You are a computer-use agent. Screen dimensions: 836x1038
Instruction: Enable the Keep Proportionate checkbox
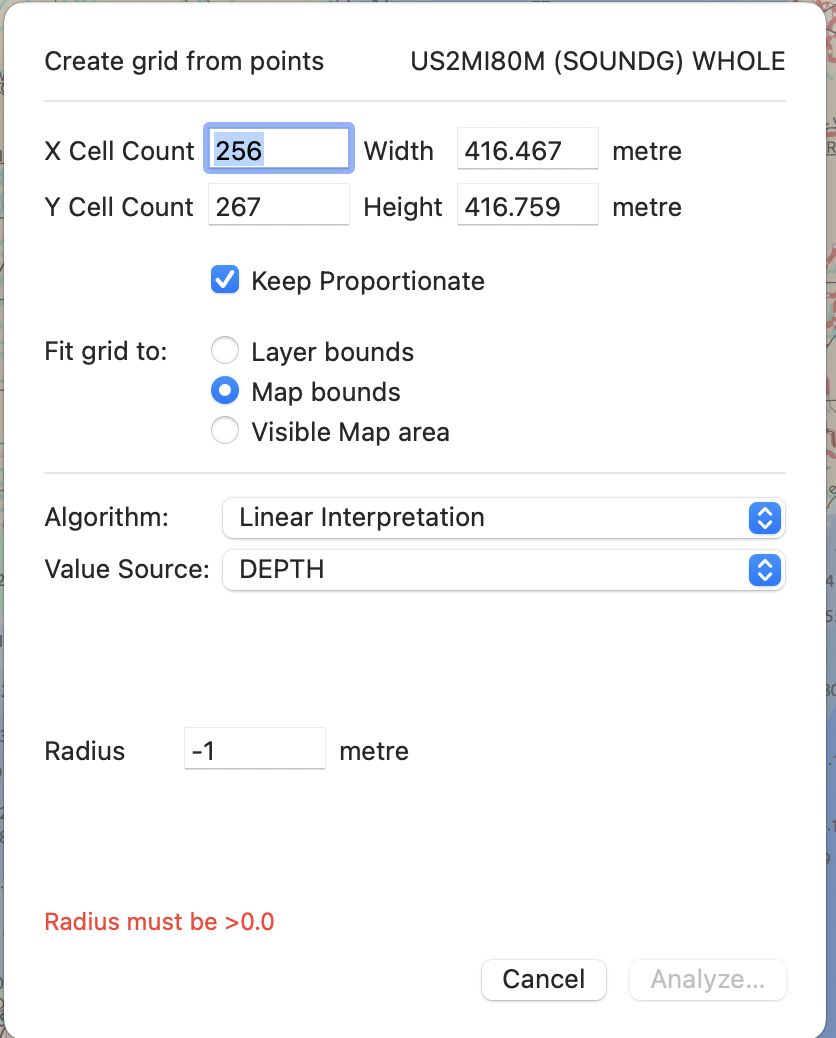[x=224, y=280]
